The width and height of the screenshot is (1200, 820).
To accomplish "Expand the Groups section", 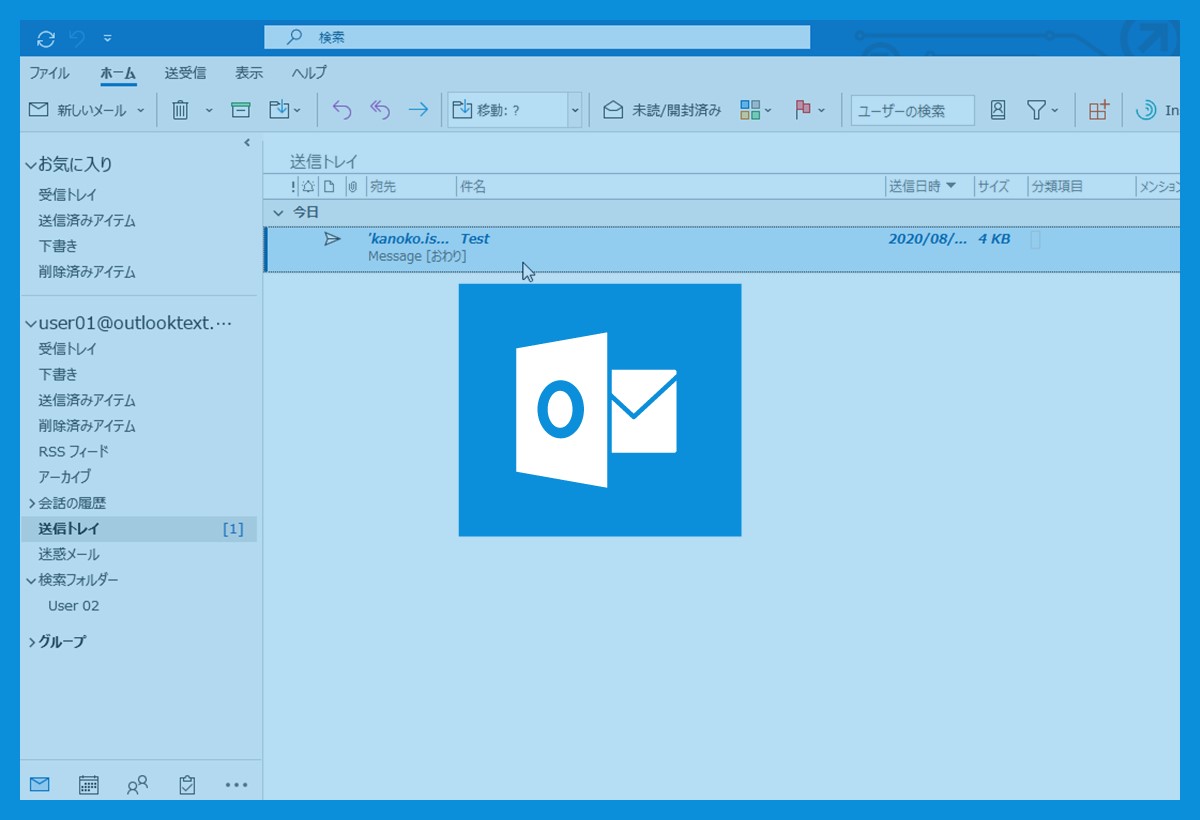I will (x=32, y=642).
